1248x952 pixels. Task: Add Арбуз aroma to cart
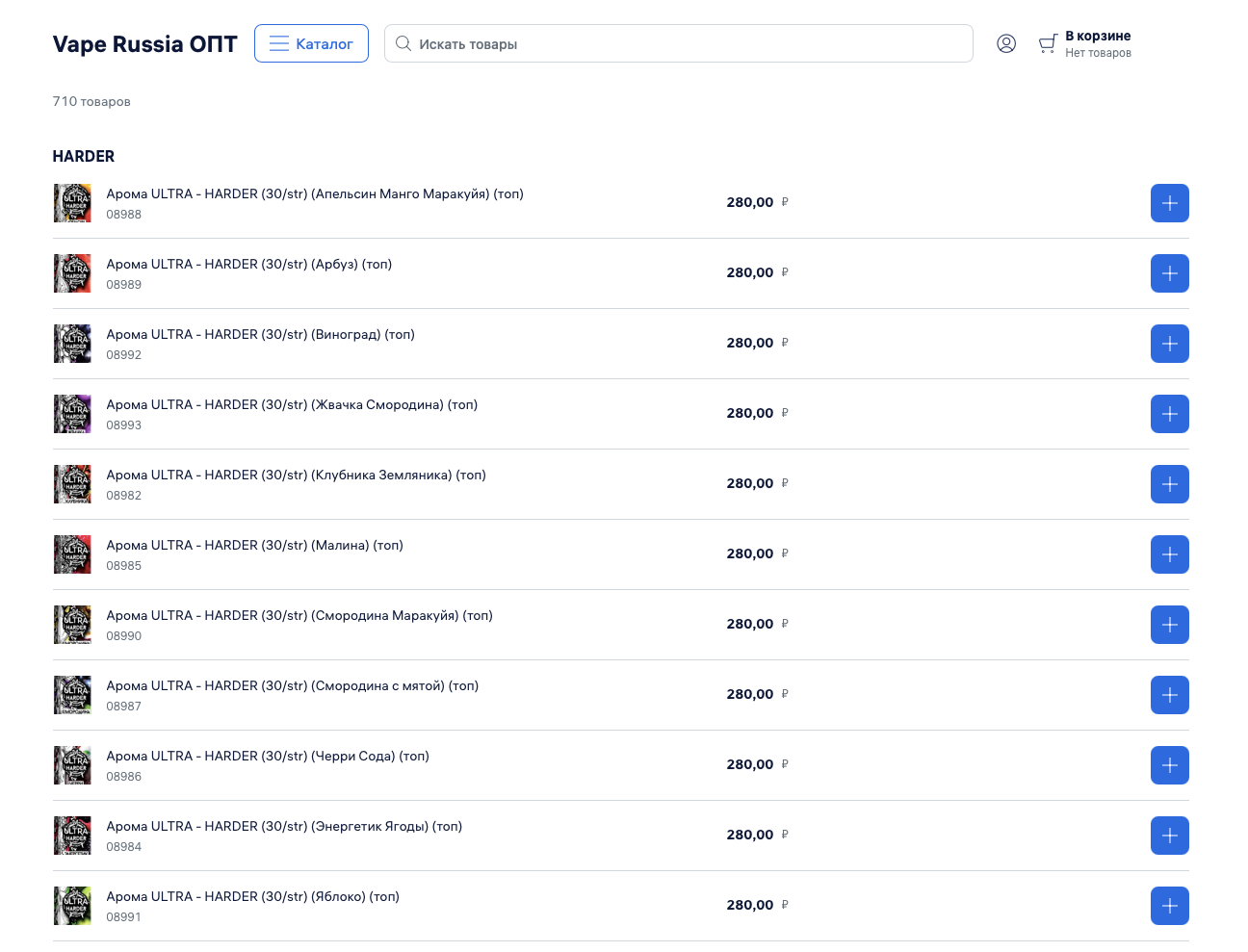(1170, 273)
